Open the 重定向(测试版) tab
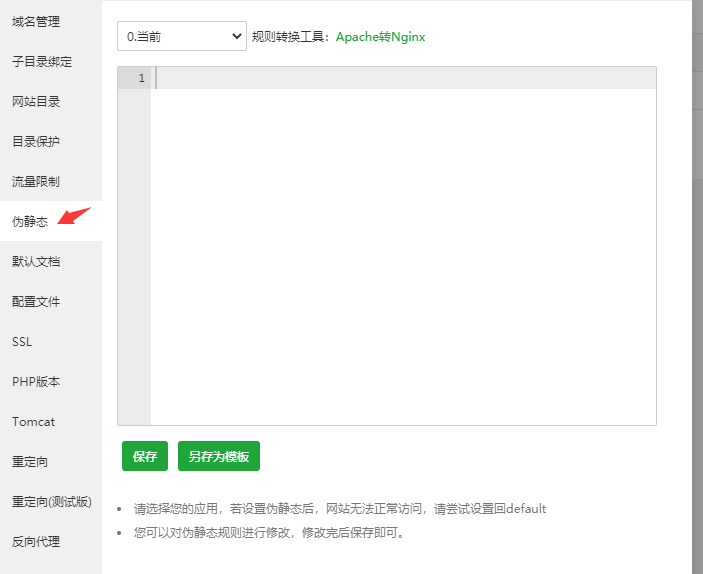703x574 pixels. click(51, 501)
